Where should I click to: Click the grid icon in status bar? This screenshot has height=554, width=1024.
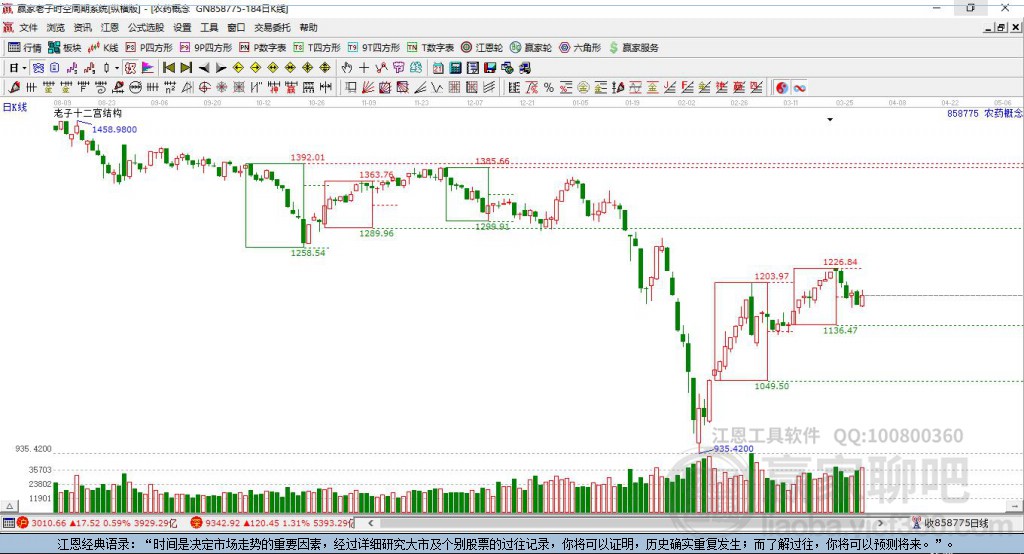coord(8,523)
